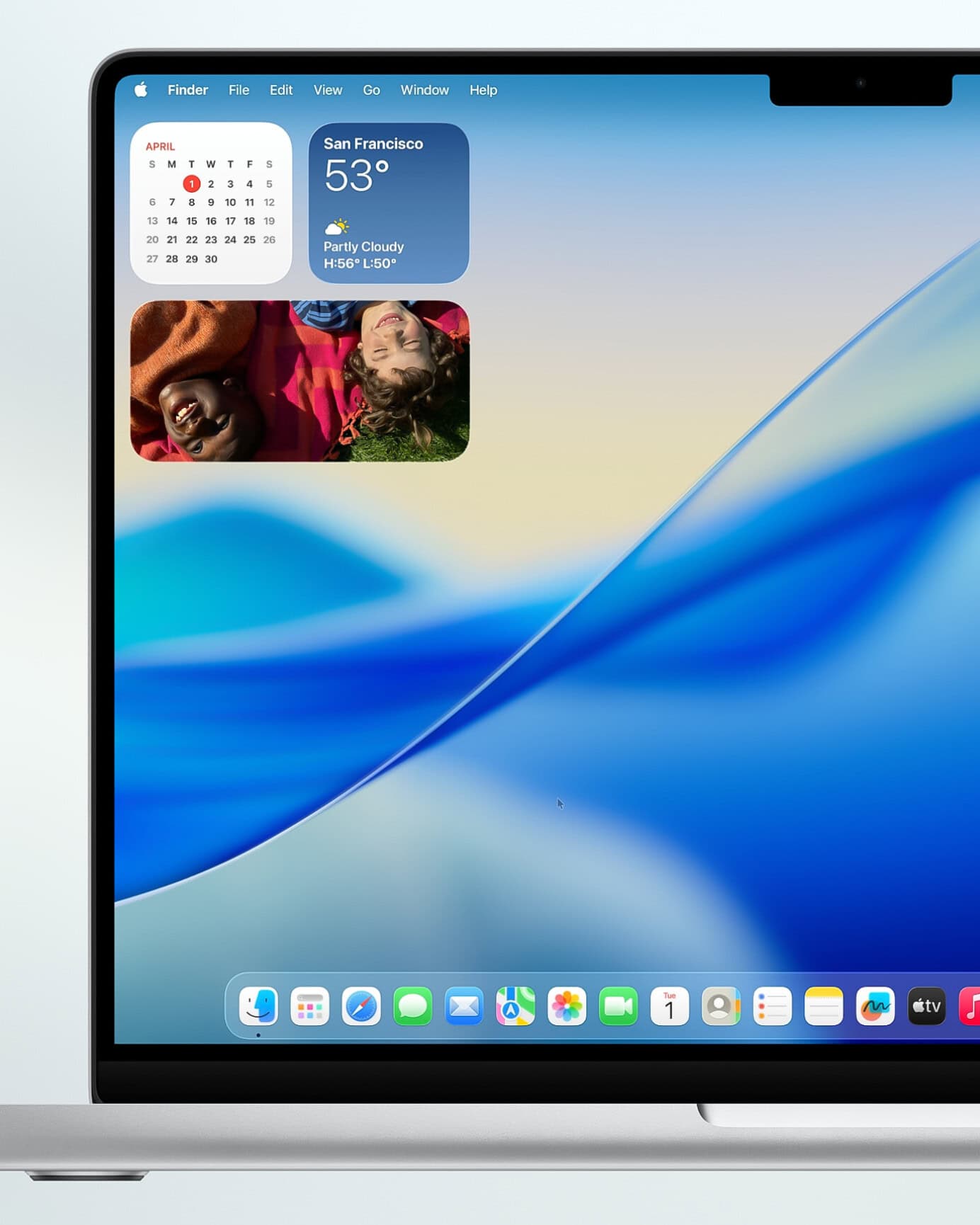The width and height of the screenshot is (980, 1225).
Task: Start FaceTime from the Dock
Action: 618,1005
